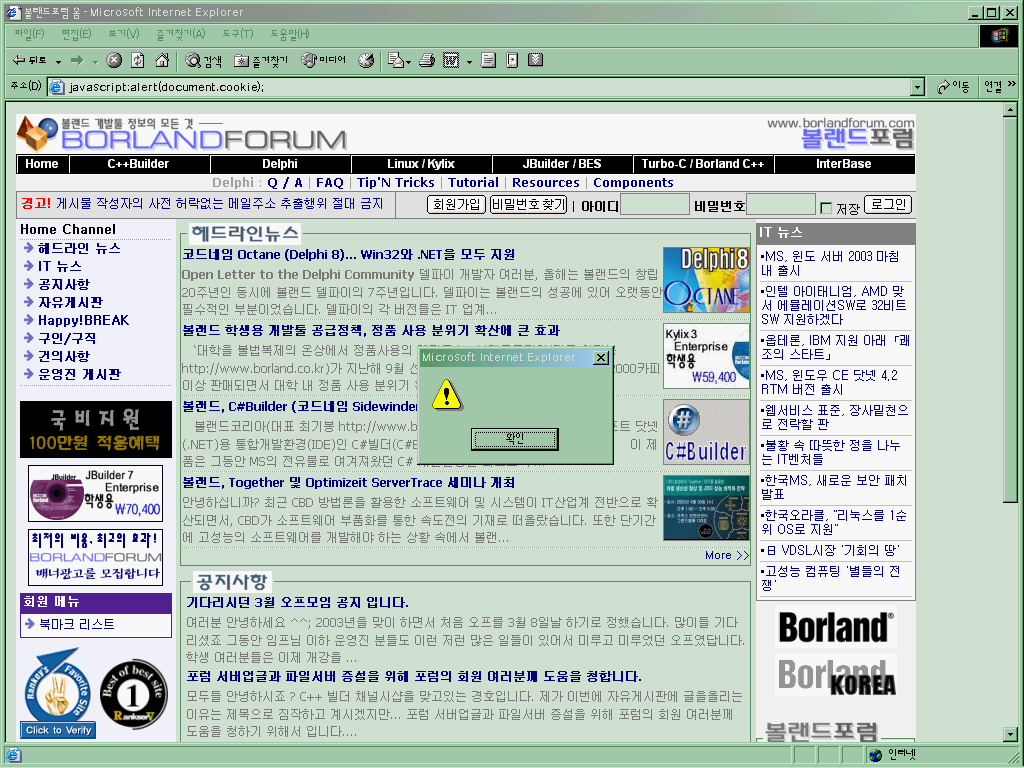Screen dimensions: 1024x768
Task: Click the Rankey Favorite Site badge
Action: [59, 693]
